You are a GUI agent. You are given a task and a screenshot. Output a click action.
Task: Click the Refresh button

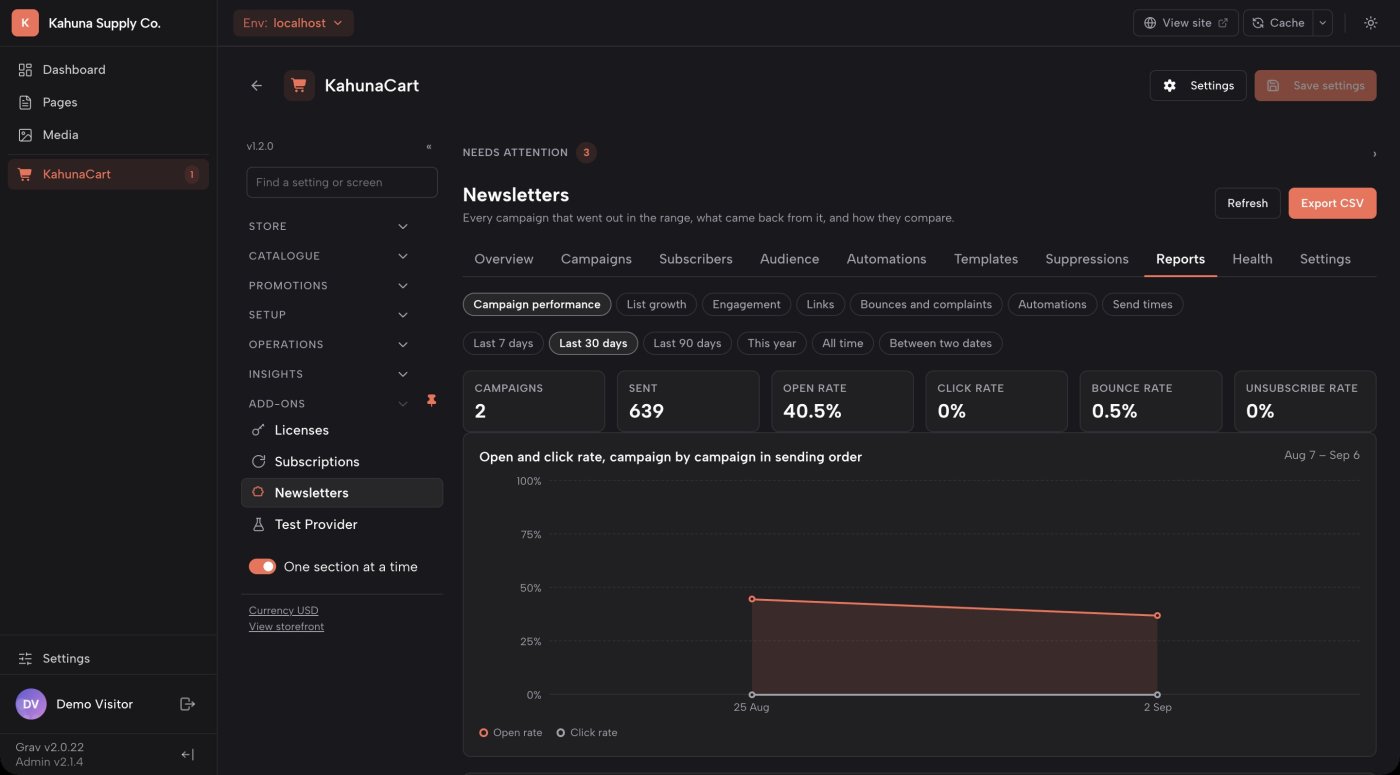pos(1247,203)
